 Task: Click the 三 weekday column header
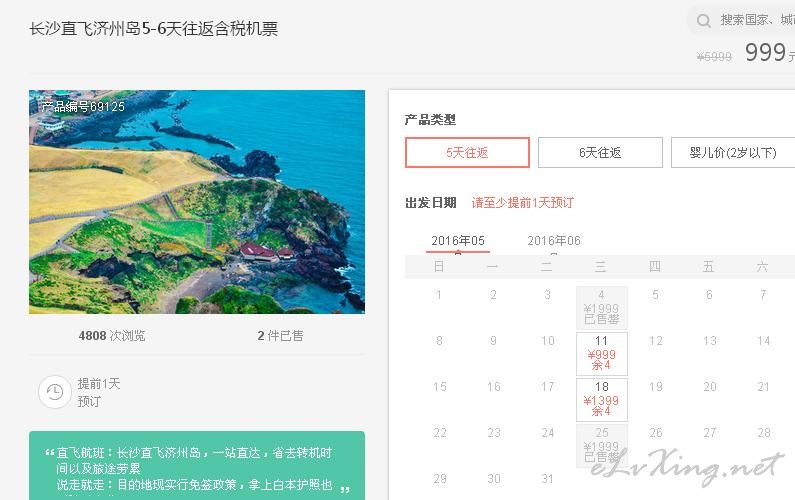[600, 267]
